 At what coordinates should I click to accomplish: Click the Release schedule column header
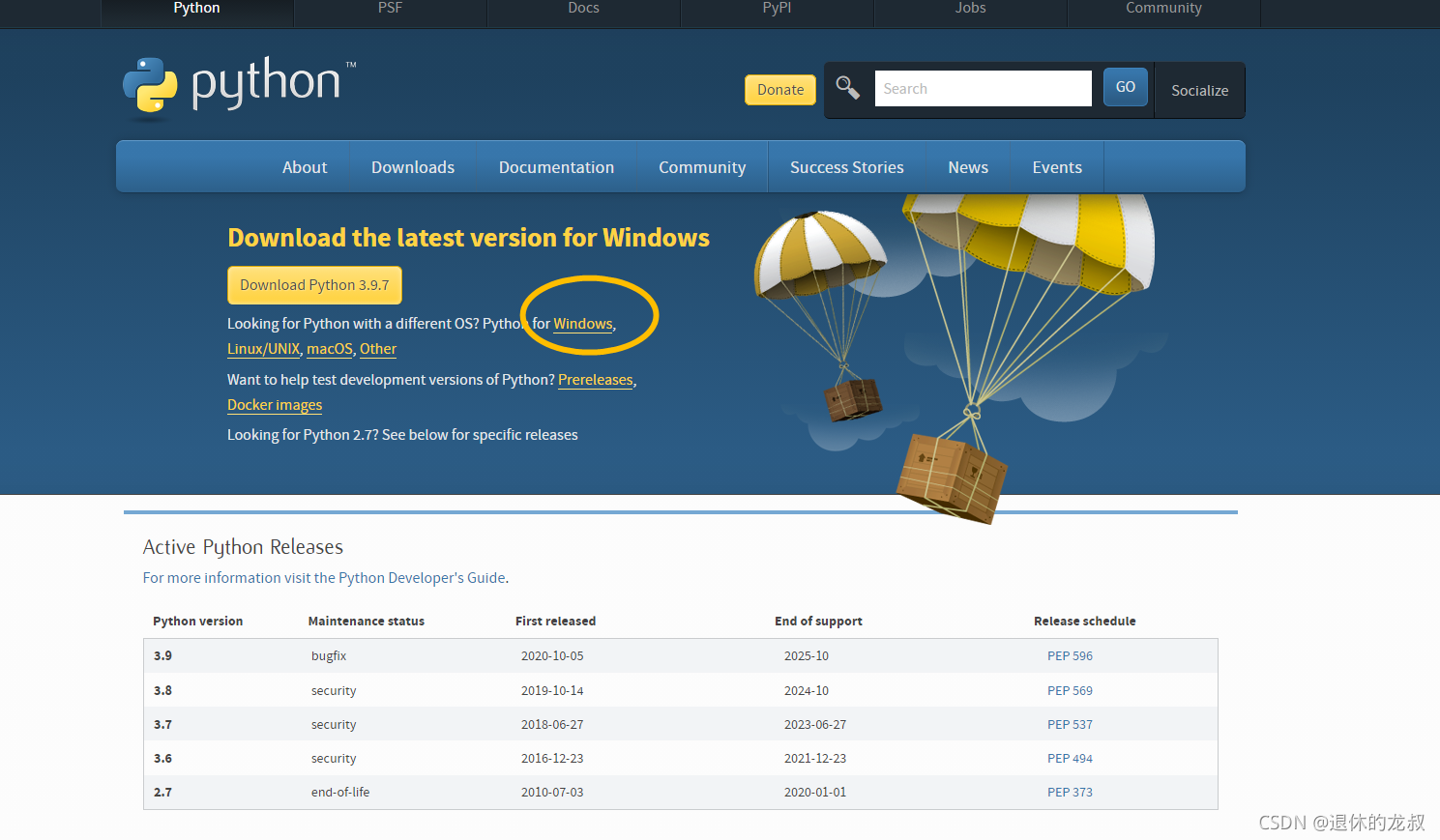tap(1085, 622)
